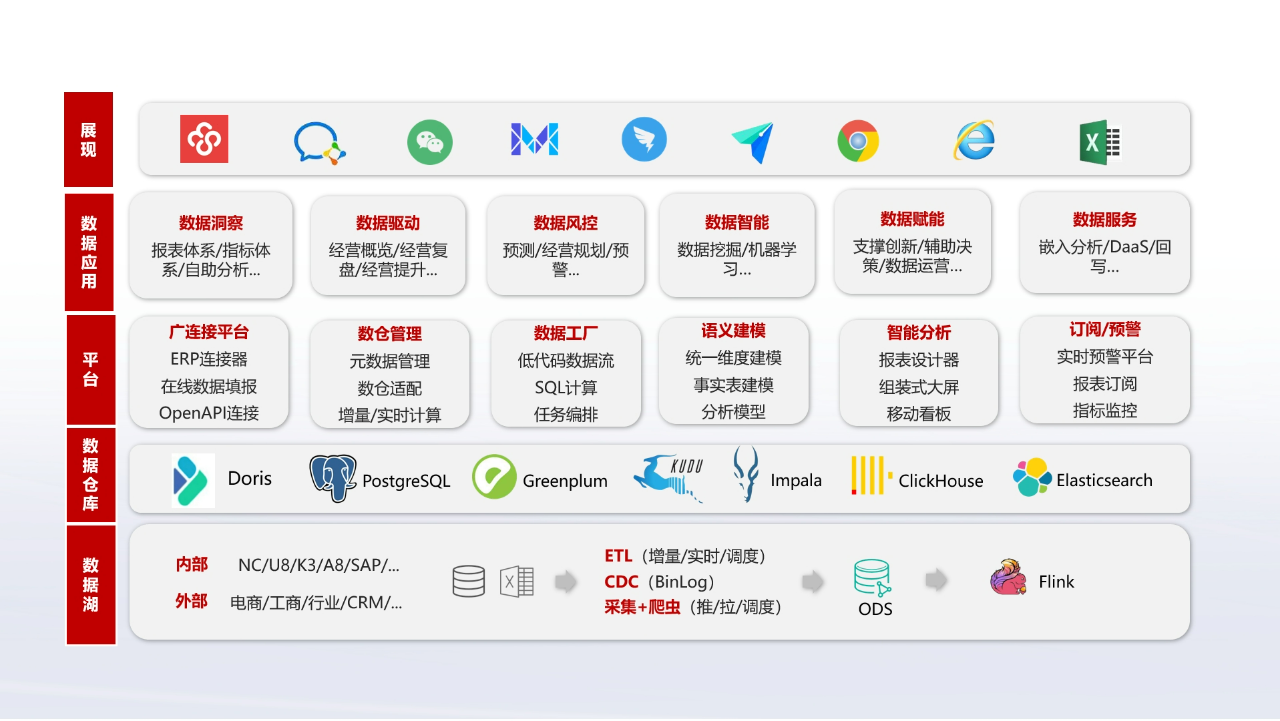Click the arrow before the Flink logo
The height and width of the screenshot is (721, 1280).
point(936,580)
